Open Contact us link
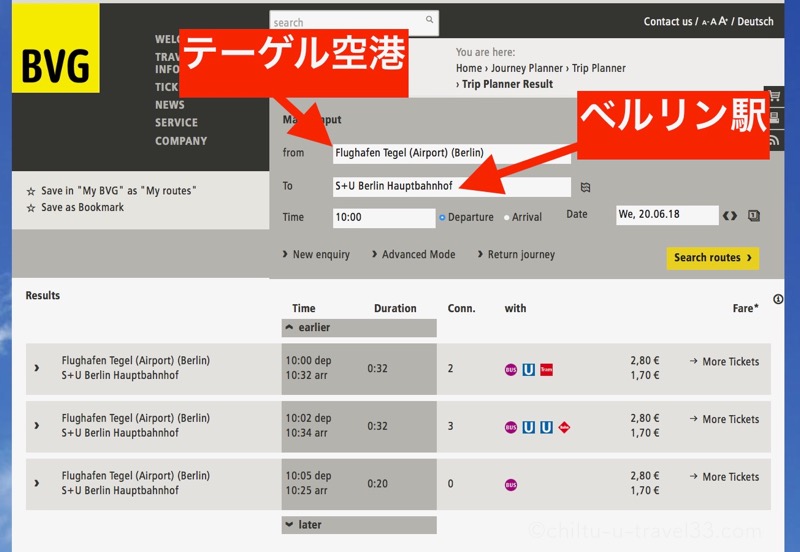 coord(667,21)
